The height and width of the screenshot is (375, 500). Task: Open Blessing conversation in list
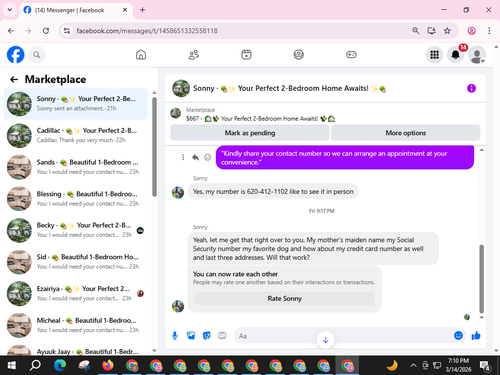(x=75, y=199)
